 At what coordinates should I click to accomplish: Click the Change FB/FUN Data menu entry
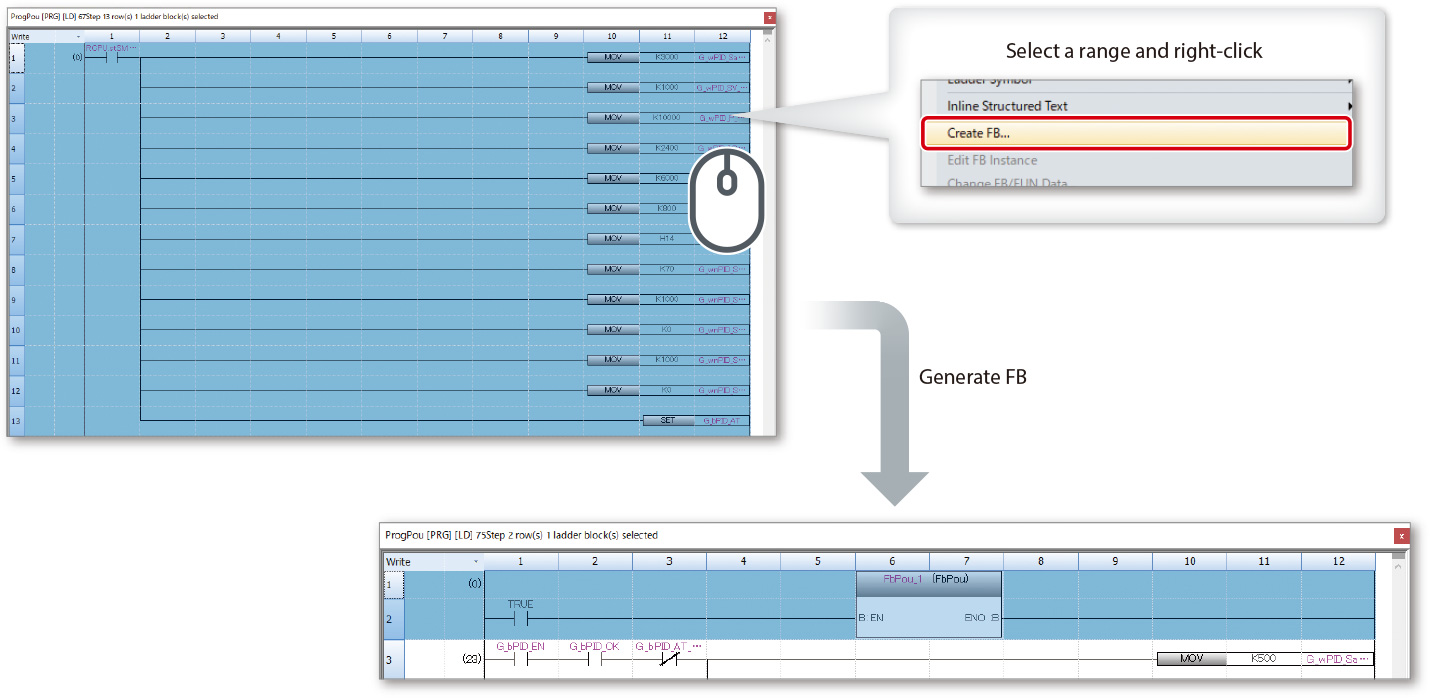pos(1010,183)
